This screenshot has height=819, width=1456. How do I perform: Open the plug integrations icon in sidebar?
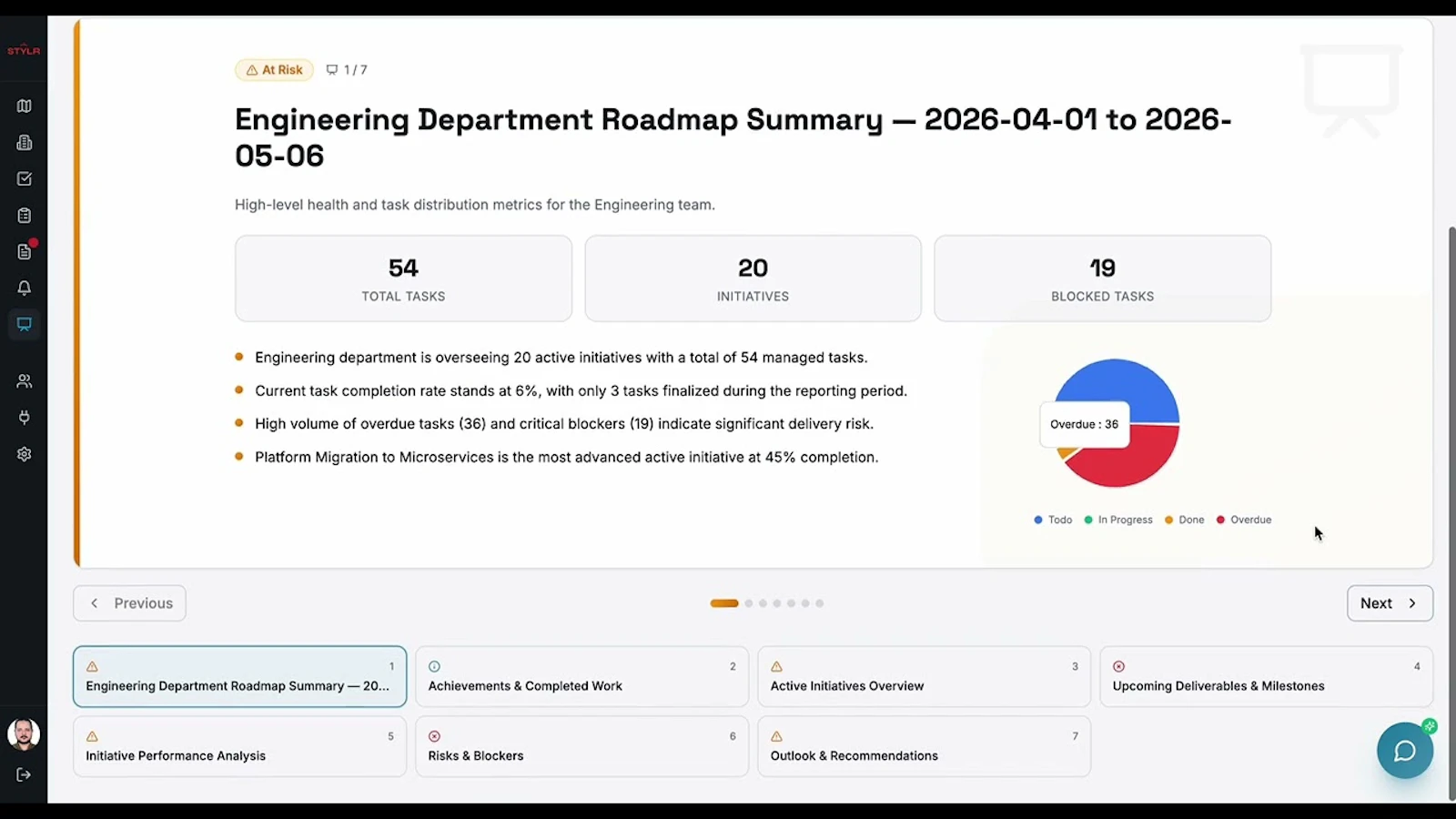25,418
